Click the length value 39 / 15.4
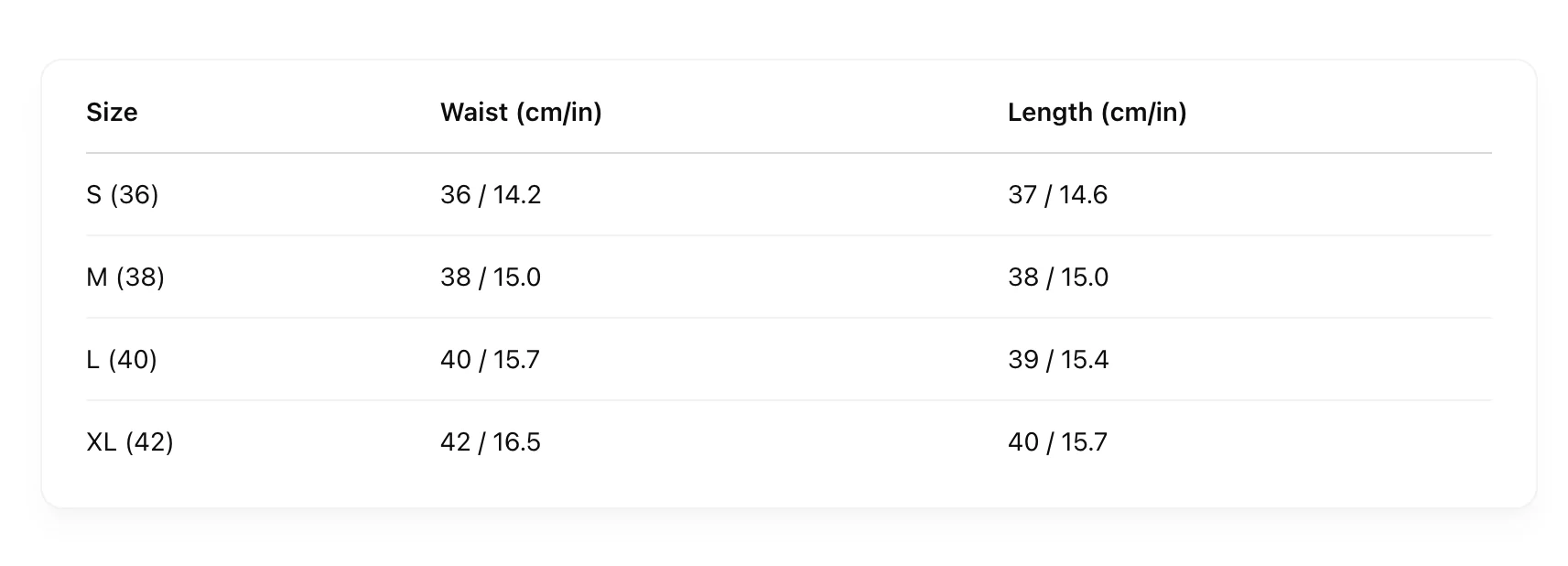 pyautogui.click(x=1058, y=359)
